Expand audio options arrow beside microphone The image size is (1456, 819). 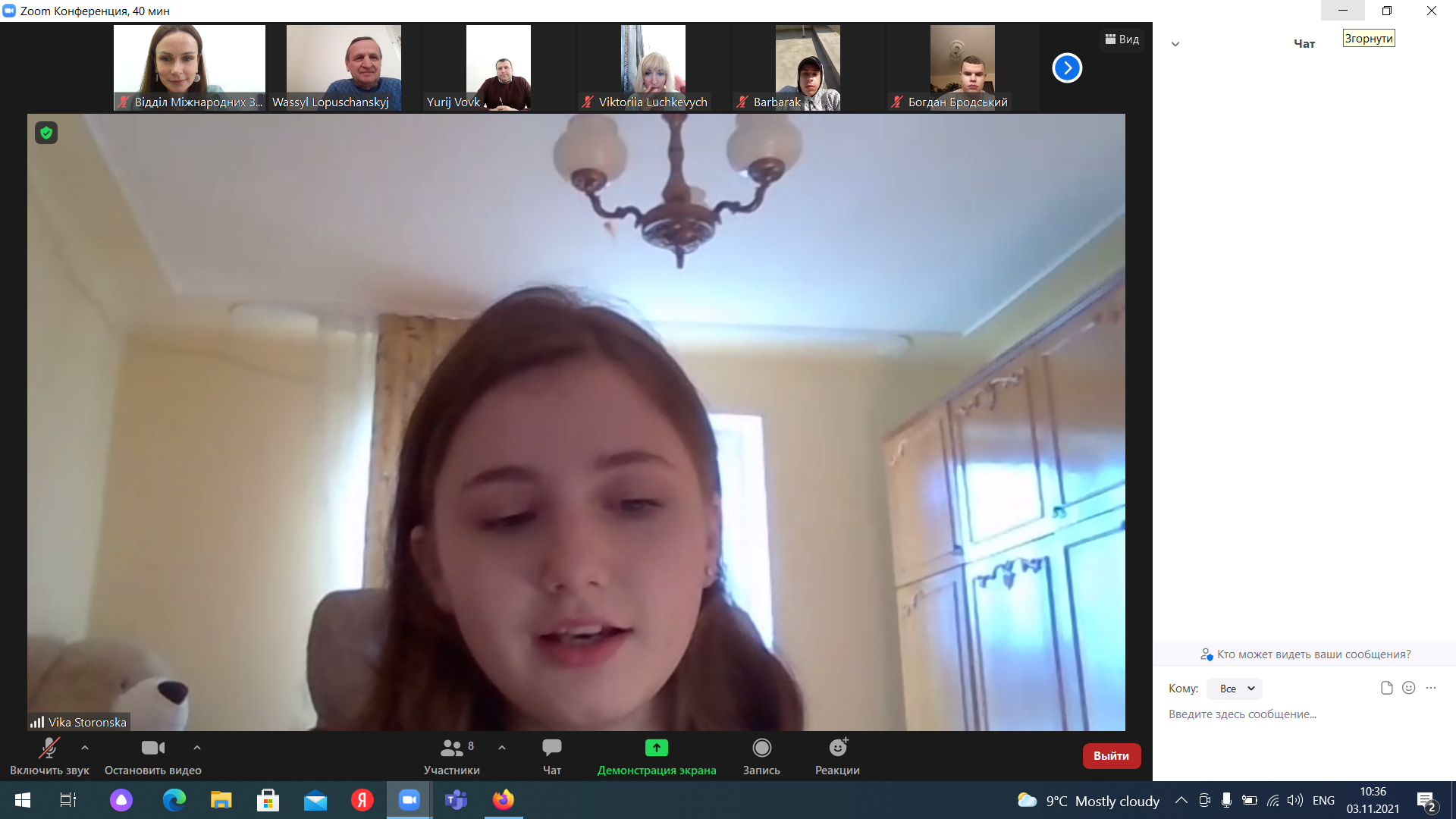(x=85, y=748)
